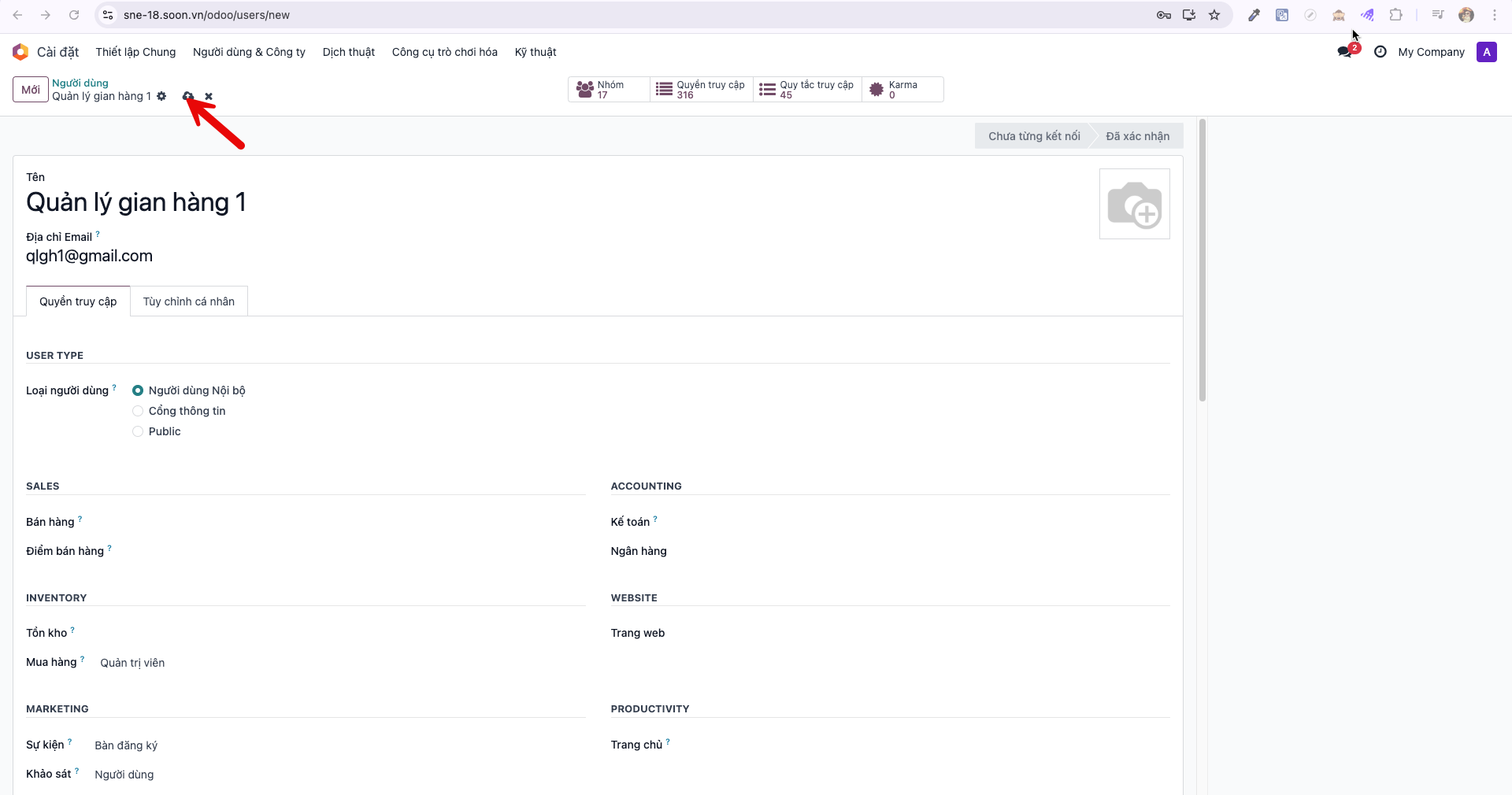Image resolution: width=1512 pixels, height=795 pixels.
Task: Reload the page
Action: tap(74, 15)
